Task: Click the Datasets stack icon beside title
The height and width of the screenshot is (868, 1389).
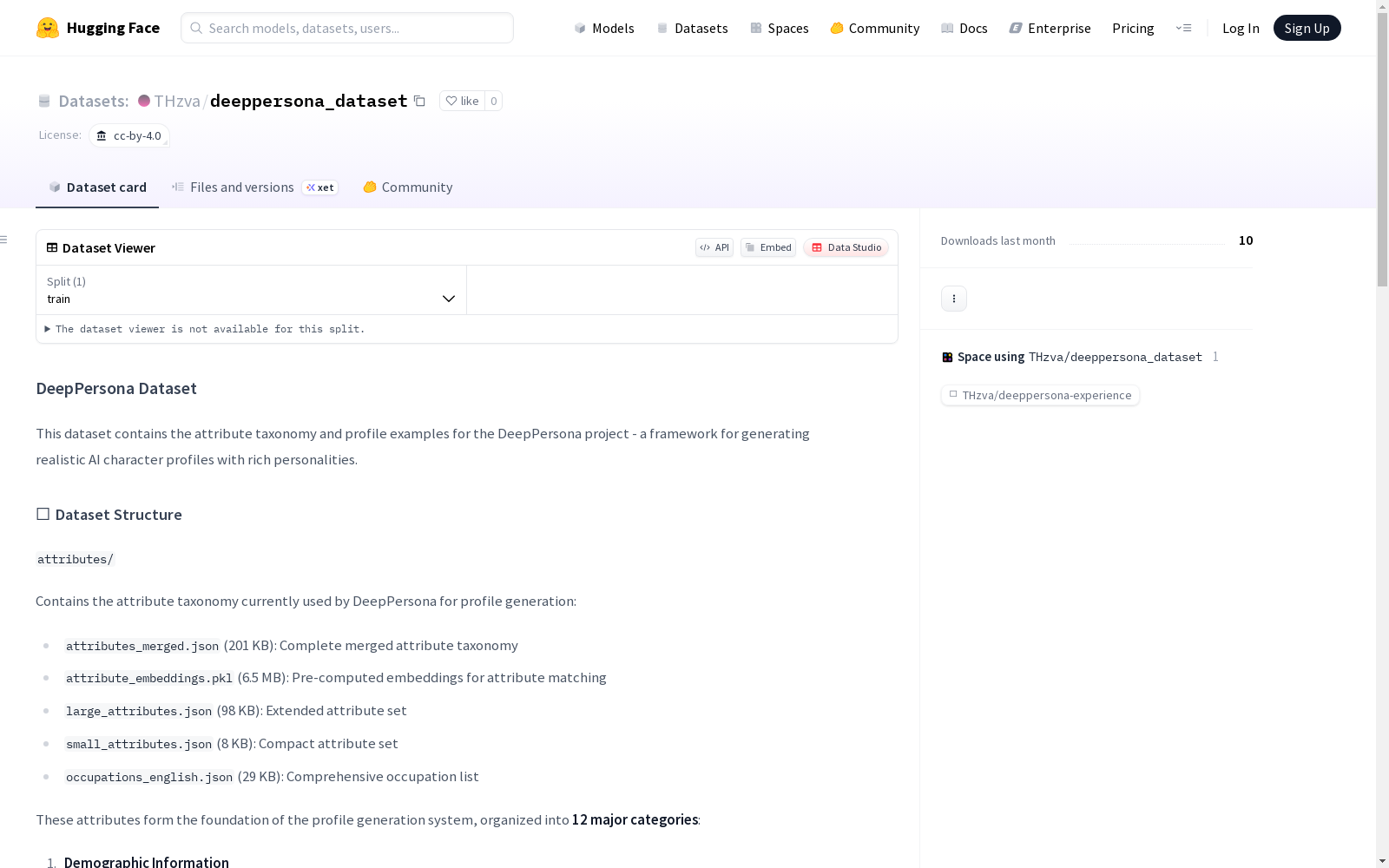Action: [x=44, y=101]
